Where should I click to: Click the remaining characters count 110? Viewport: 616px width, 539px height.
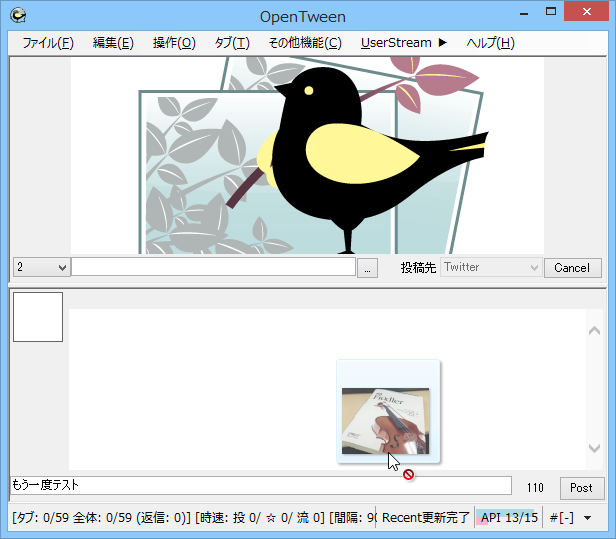pyautogui.click(x=535, y=488)
